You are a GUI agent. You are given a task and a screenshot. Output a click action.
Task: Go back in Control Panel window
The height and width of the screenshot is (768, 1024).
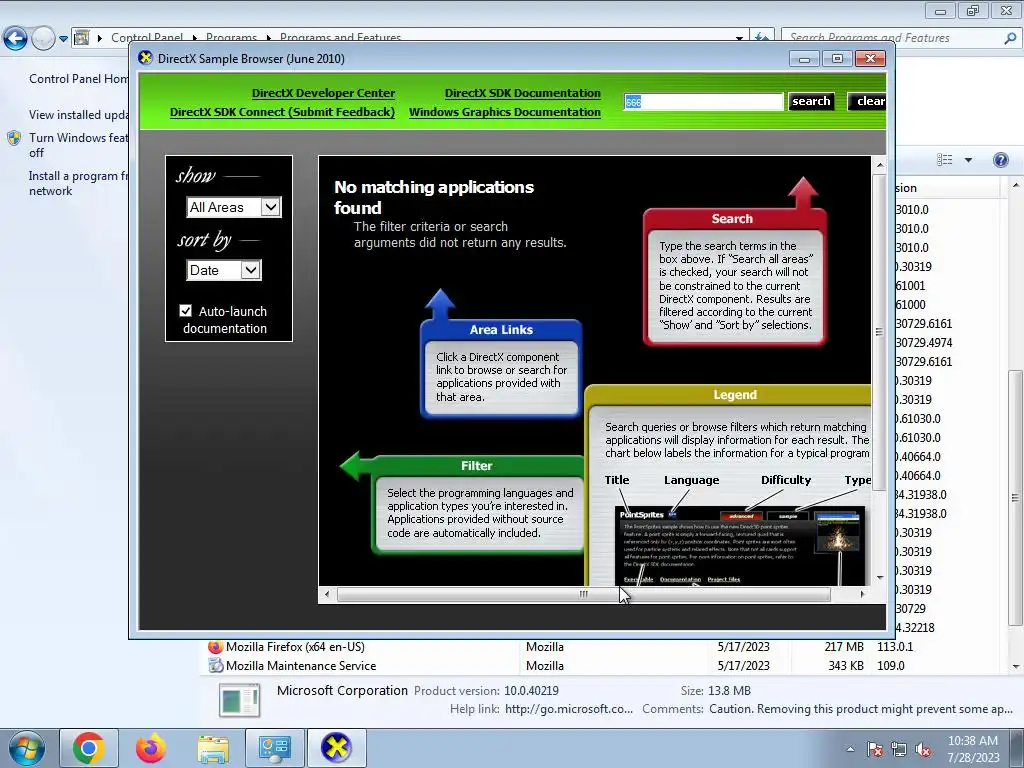[x=16, y=38]
